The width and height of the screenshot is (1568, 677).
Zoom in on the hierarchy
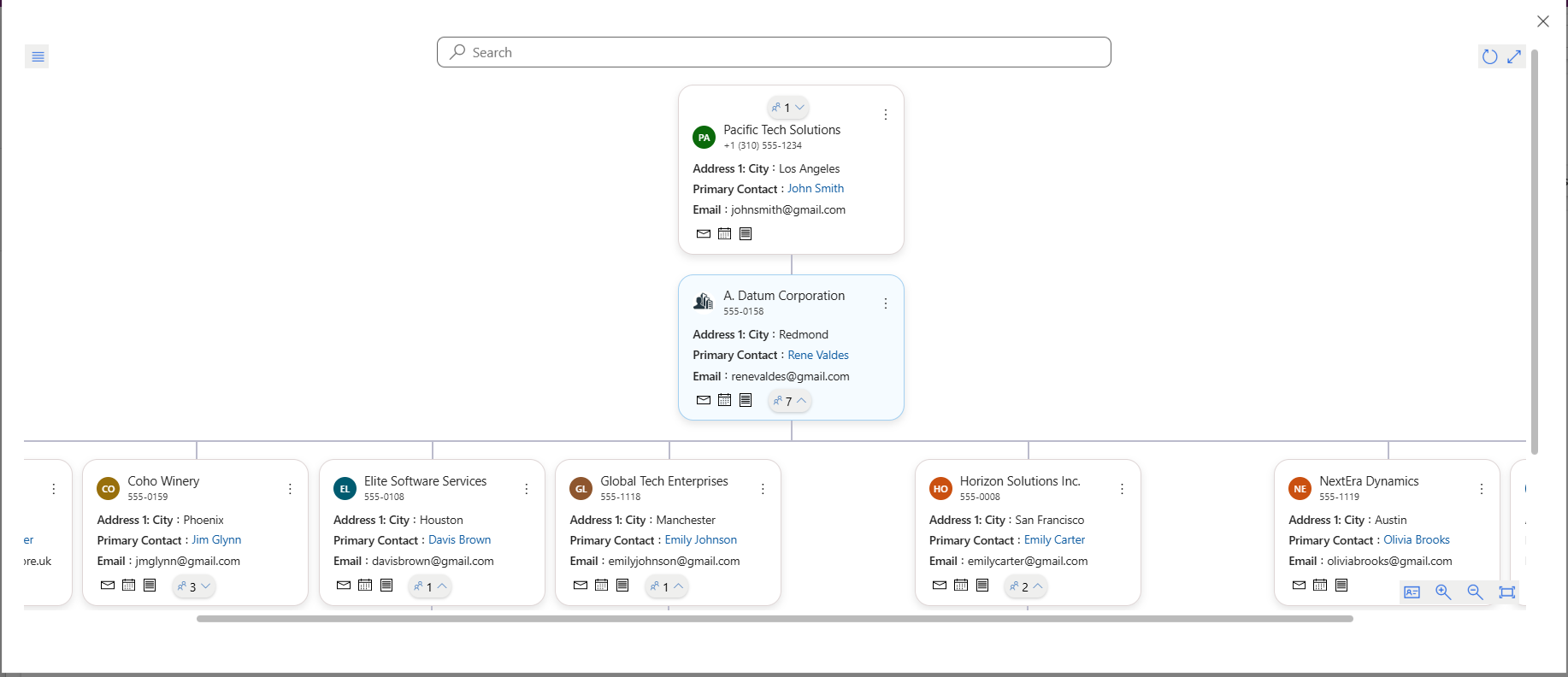[x=1443, y=592]
